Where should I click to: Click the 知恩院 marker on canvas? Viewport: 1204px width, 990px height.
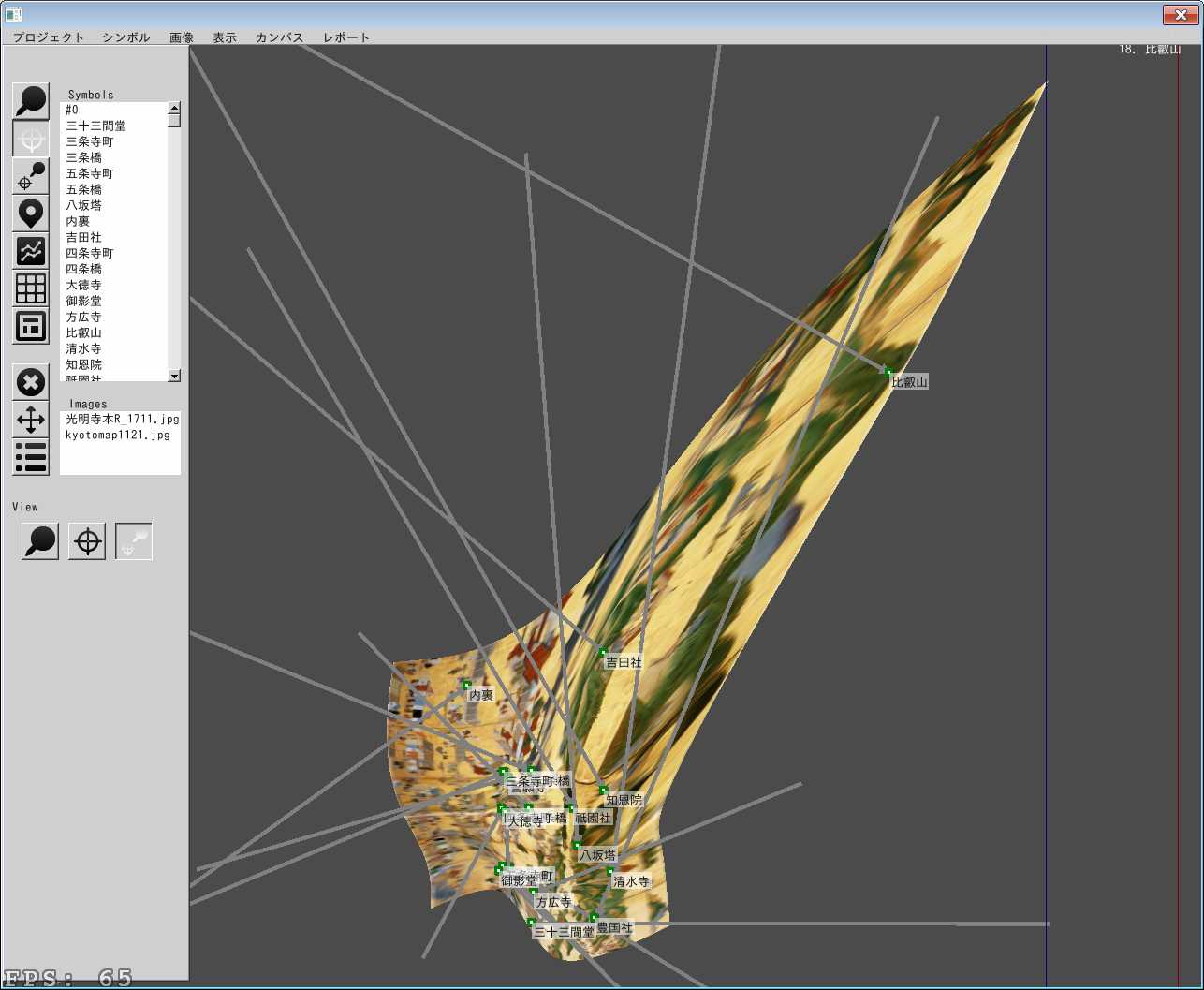[x=604, y=791]
